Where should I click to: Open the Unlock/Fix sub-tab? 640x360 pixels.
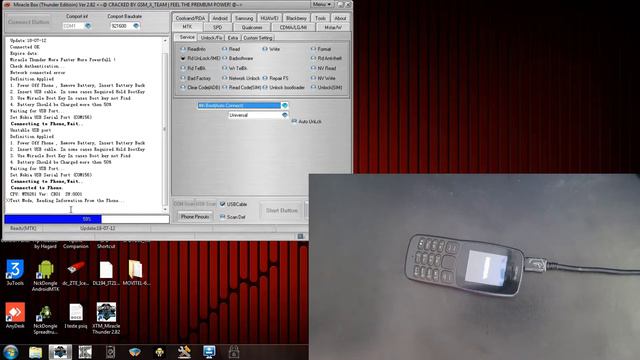coord(211,38)
